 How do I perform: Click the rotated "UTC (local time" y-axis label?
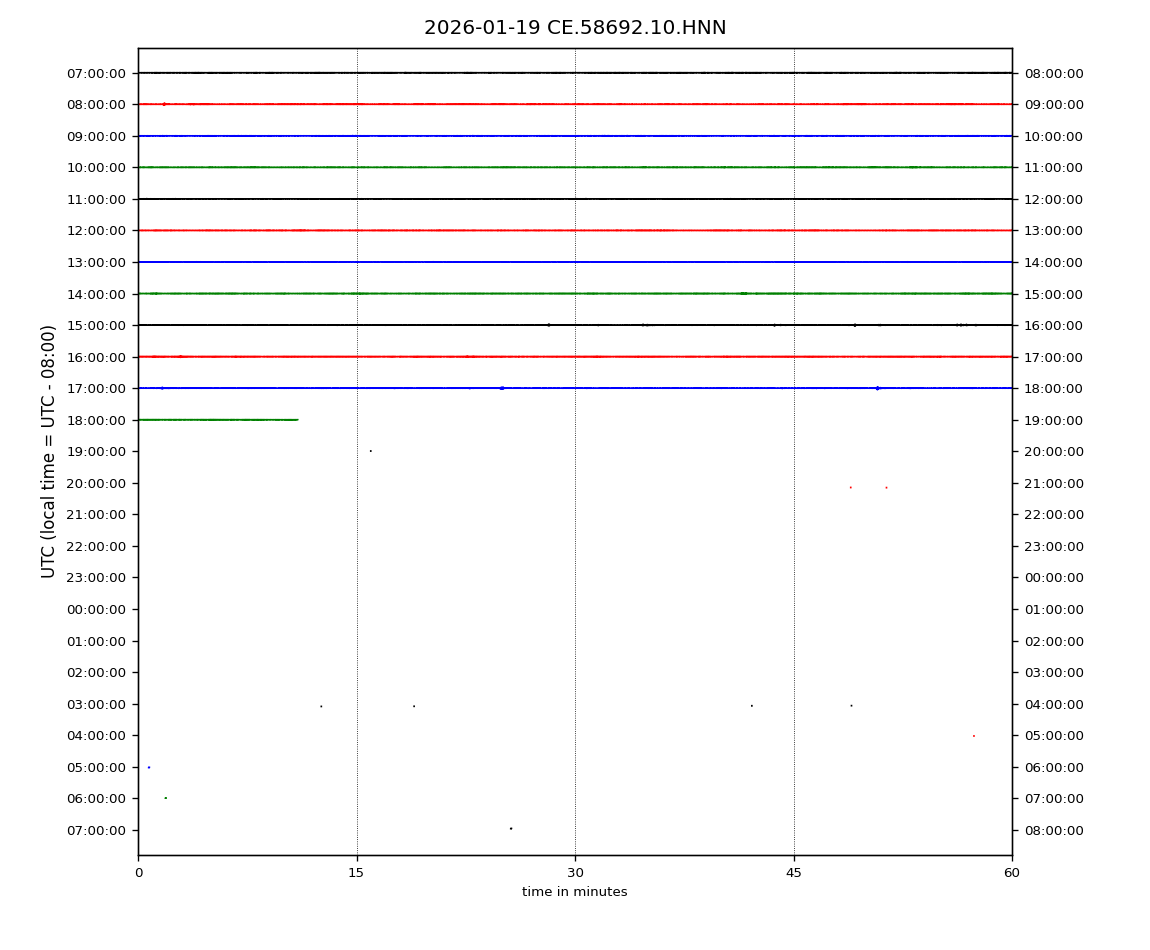(x=49, y=451)
